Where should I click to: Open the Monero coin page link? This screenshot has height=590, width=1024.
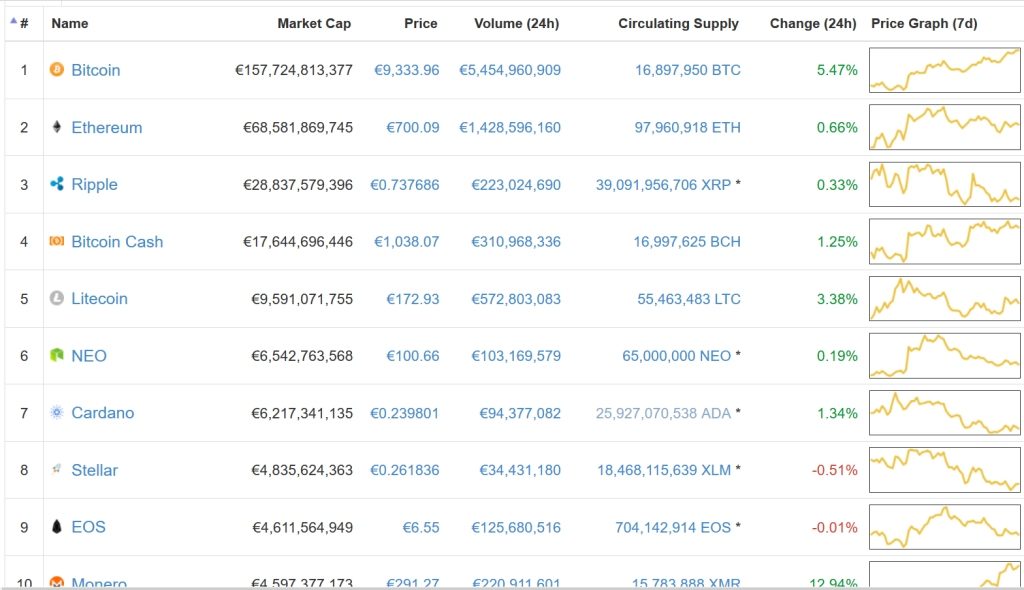click(x=99, y=582)
